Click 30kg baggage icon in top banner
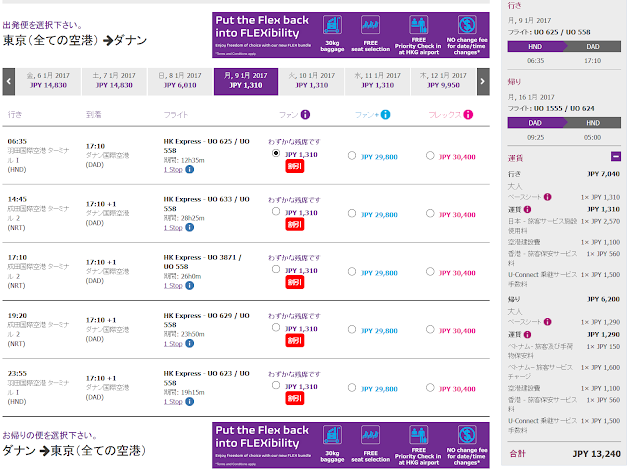Viewport: 640px width, 471px height. coord(332,24)
